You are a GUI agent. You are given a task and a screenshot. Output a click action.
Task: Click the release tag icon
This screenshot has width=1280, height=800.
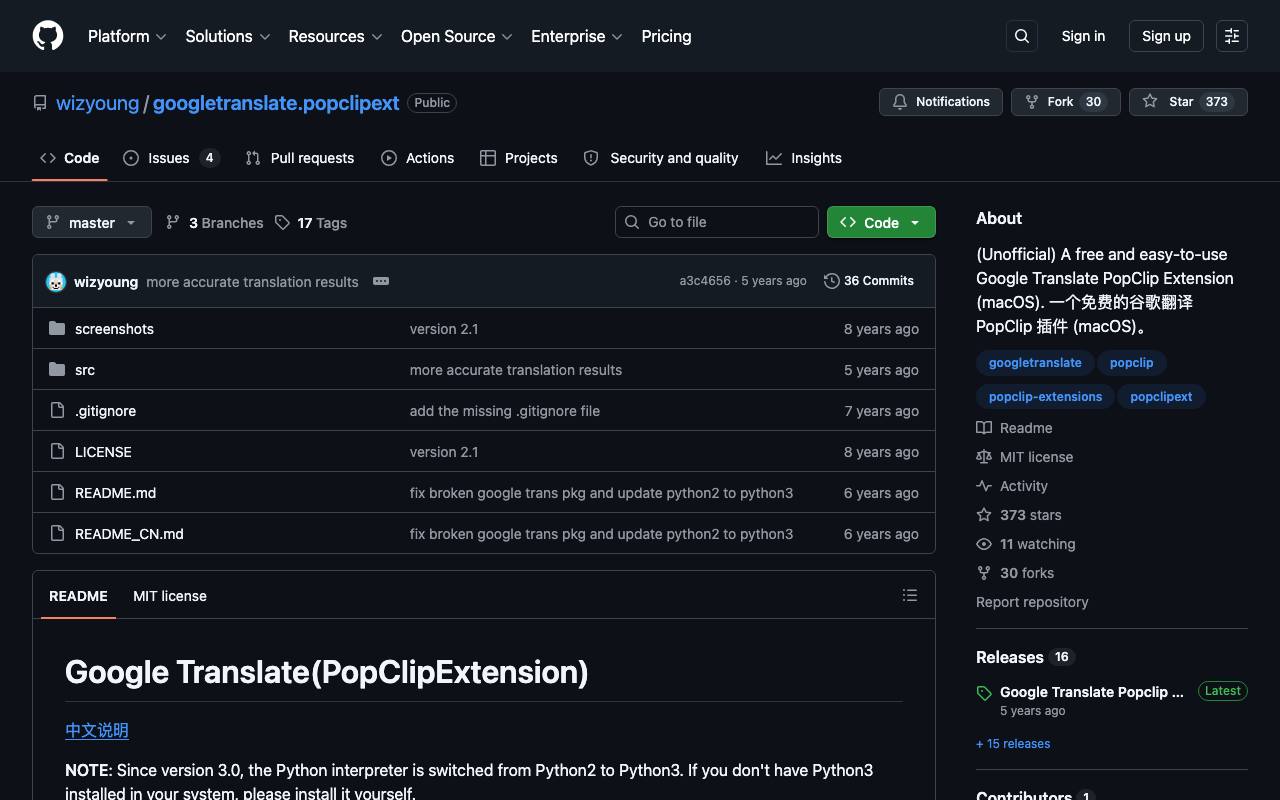984,693
